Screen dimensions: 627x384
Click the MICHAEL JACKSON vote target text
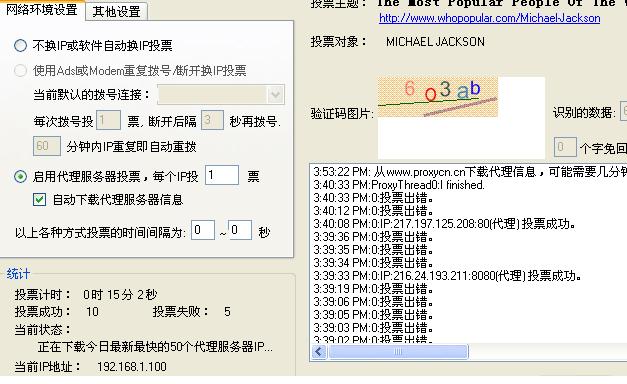tap(435, 42)
